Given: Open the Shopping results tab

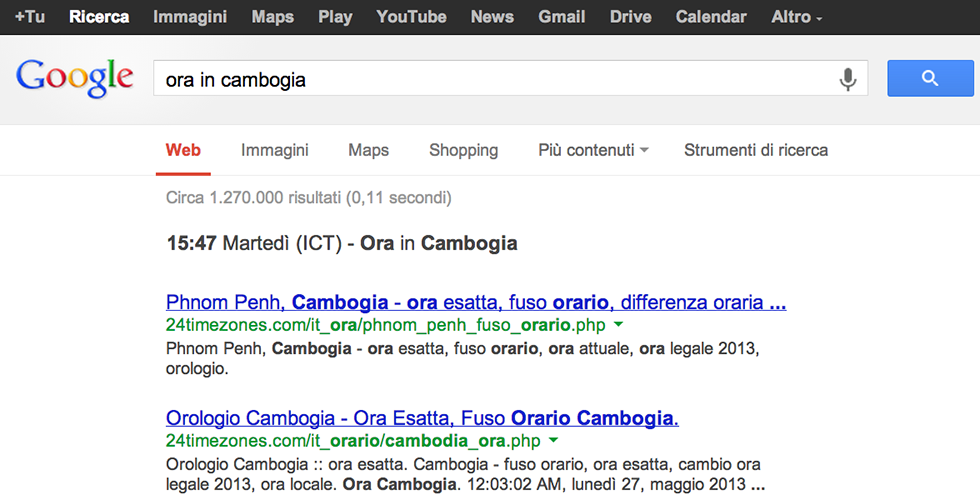Looking at the screenshot, I should [x=463, y=150].
